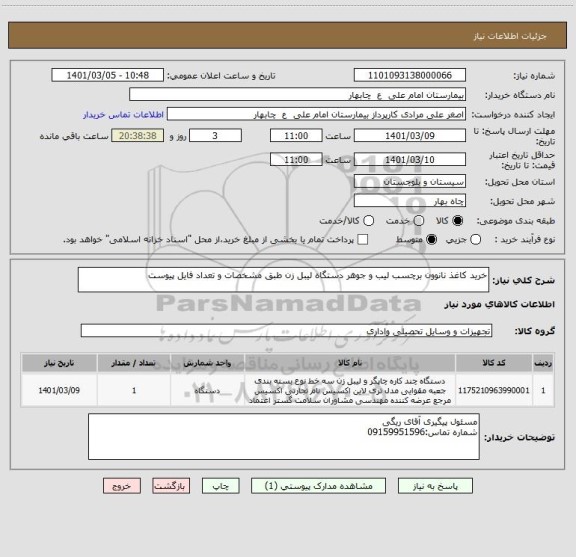Screen dimensions: 576x557
Task: Click the buyer name field بیمارستان امام علی
Action: coord(298,95)
